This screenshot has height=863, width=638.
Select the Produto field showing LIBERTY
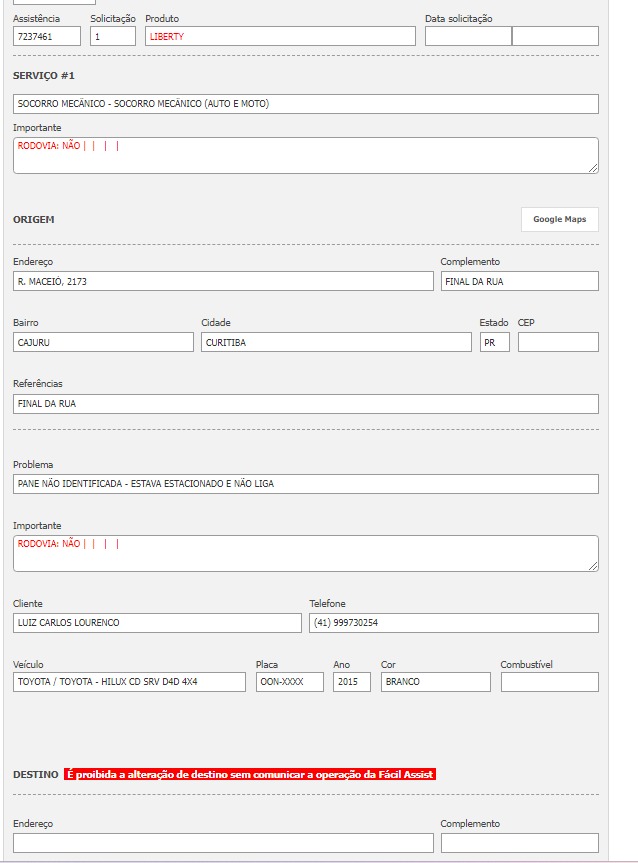pos(280,36)
